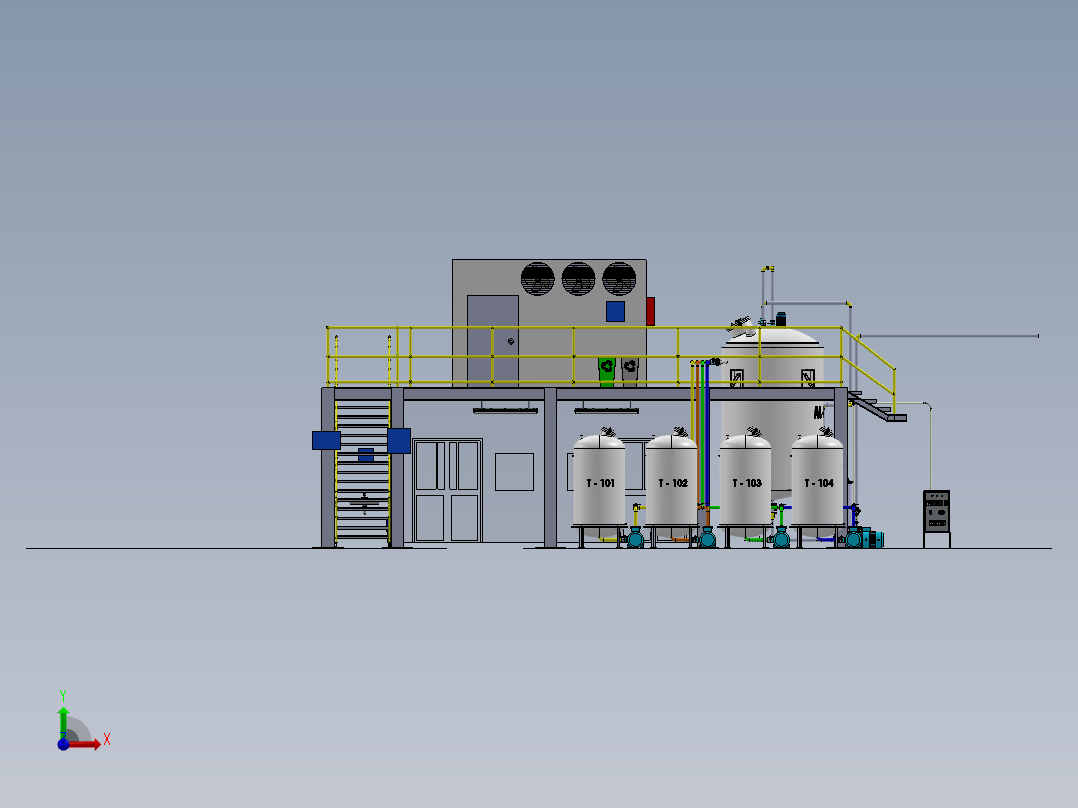The width and height of the screenshot is (1078, 808).
Task: Select the green recycling bin on platform
Action: coord(606,372)
